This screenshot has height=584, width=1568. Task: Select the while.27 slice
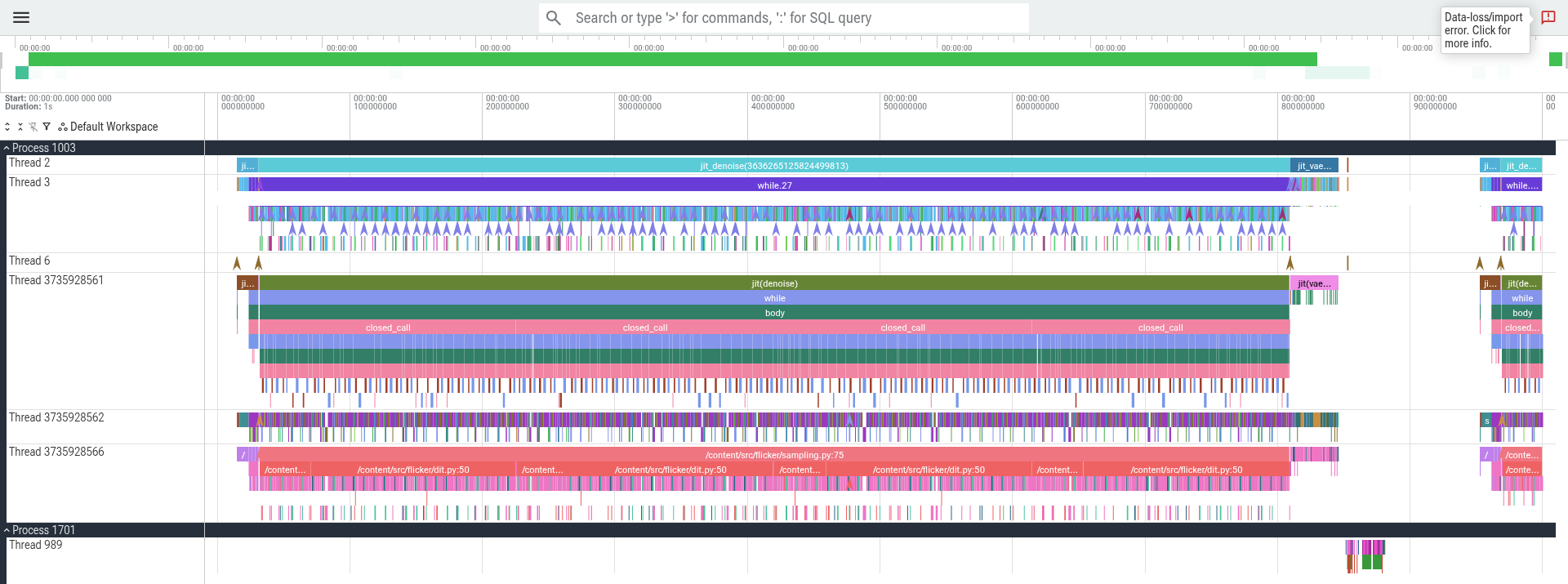click(774, 185)
